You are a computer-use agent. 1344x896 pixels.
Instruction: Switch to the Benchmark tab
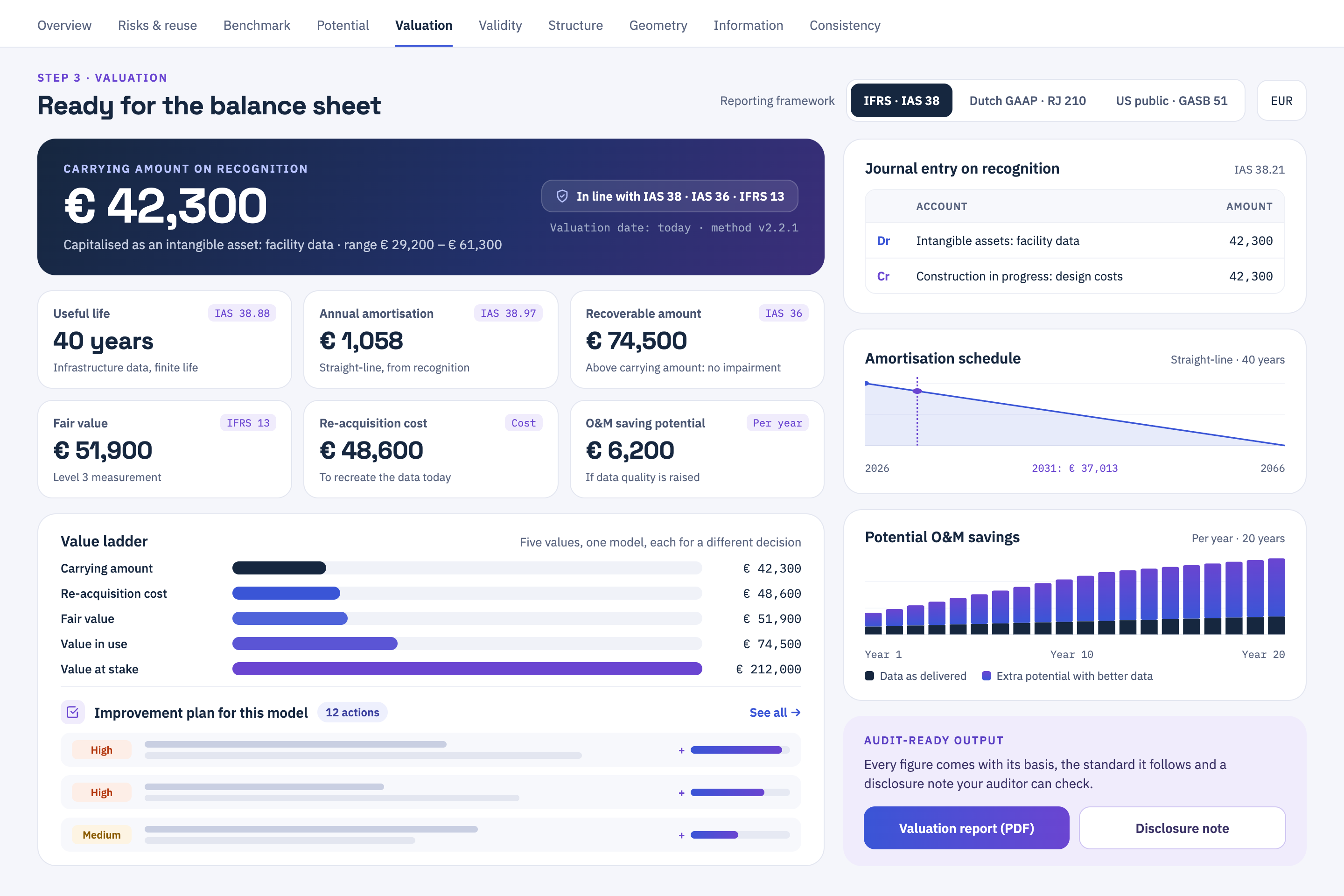tap(257, 25)
